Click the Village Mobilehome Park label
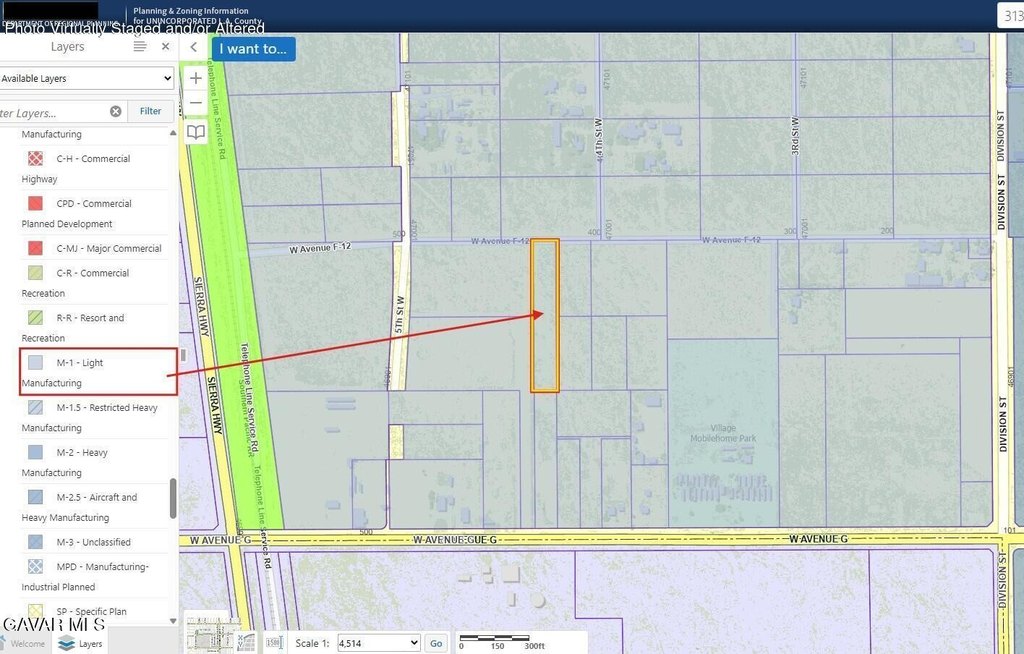Screen dimensions: 1024x654 click(x=723, y=433)
